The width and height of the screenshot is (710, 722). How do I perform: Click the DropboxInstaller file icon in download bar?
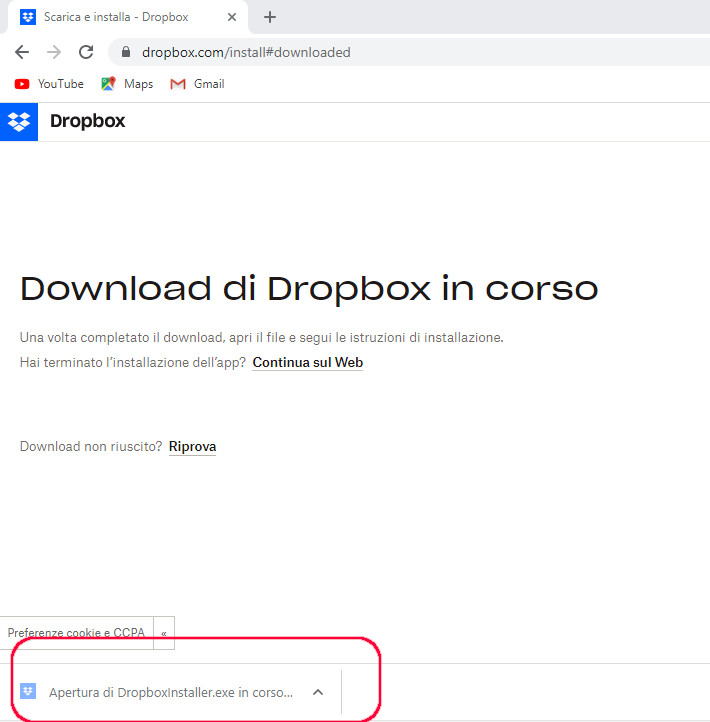(x=28, y=691)
